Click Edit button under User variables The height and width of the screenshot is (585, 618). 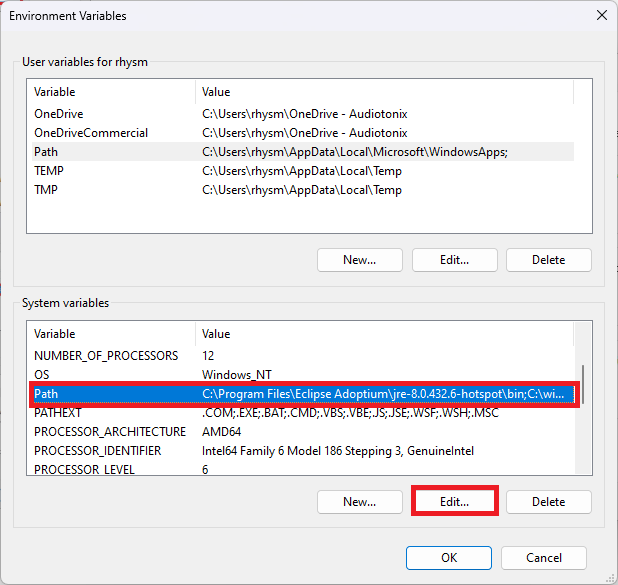click(x=454, y=260)
